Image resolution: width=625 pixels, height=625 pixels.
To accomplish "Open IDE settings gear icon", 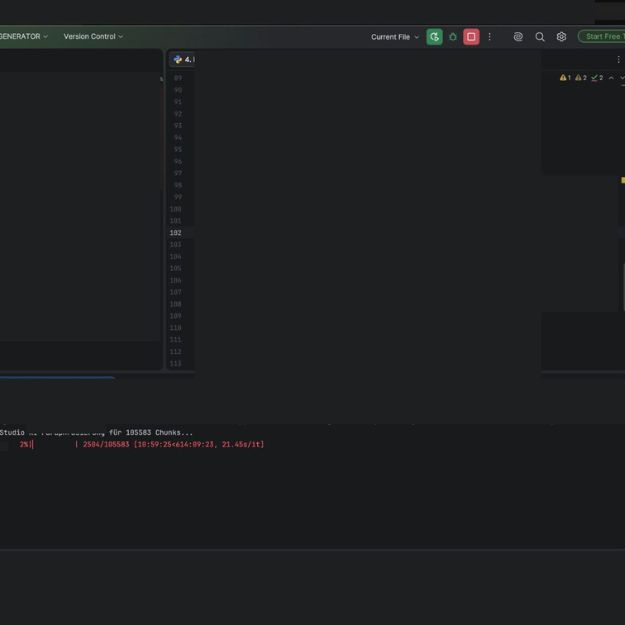I will [x=561, y=37].
